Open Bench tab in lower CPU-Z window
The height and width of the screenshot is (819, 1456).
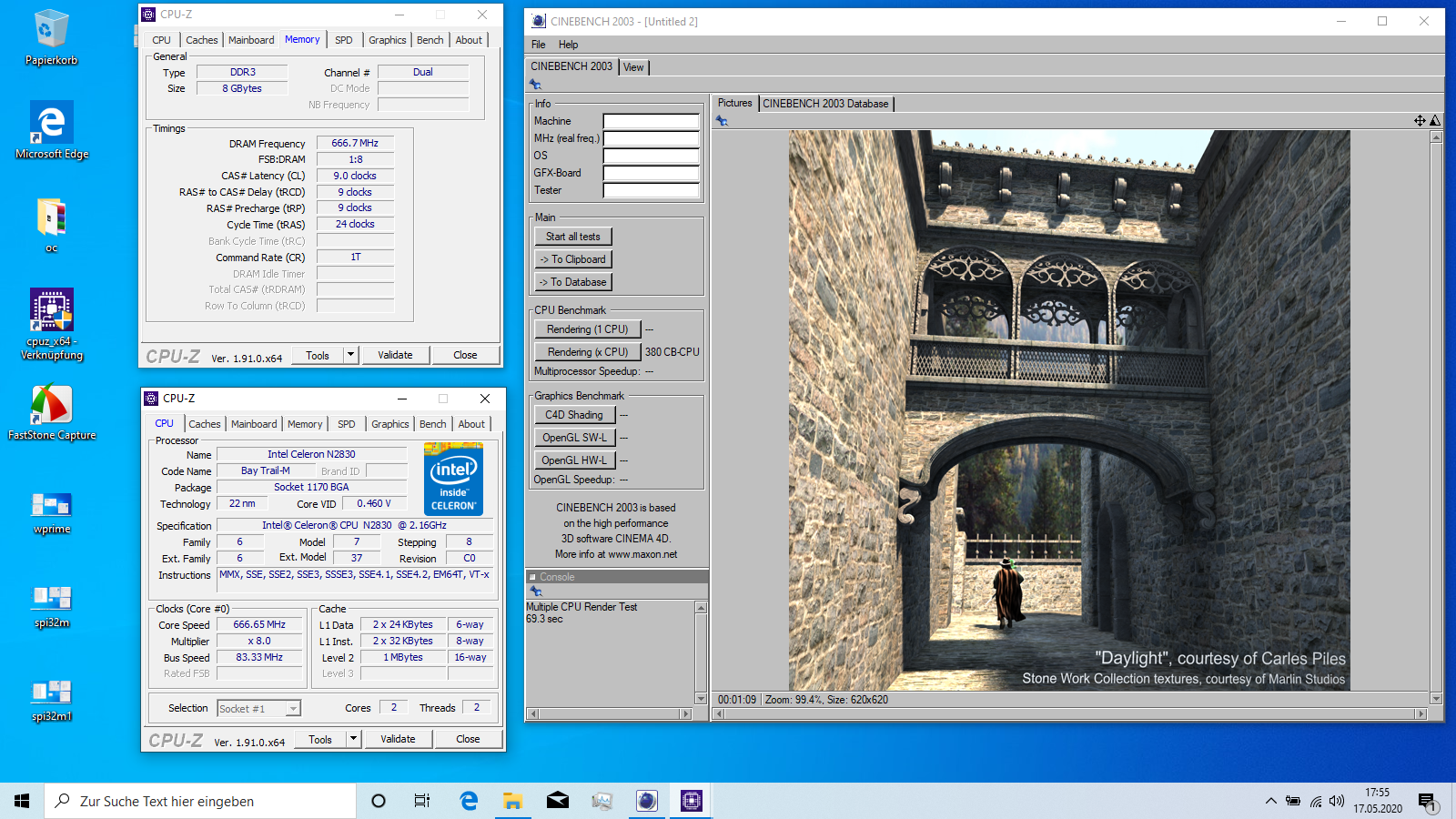[433, 424]
